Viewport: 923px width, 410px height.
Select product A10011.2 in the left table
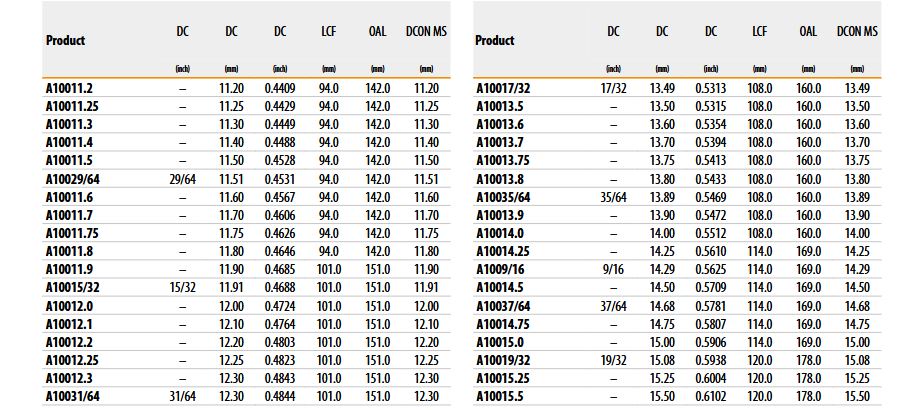69,89
